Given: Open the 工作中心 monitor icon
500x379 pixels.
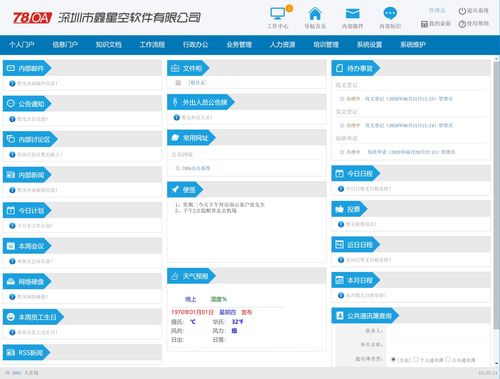Looking at the screenshot, I should click(x=277, y=13).
